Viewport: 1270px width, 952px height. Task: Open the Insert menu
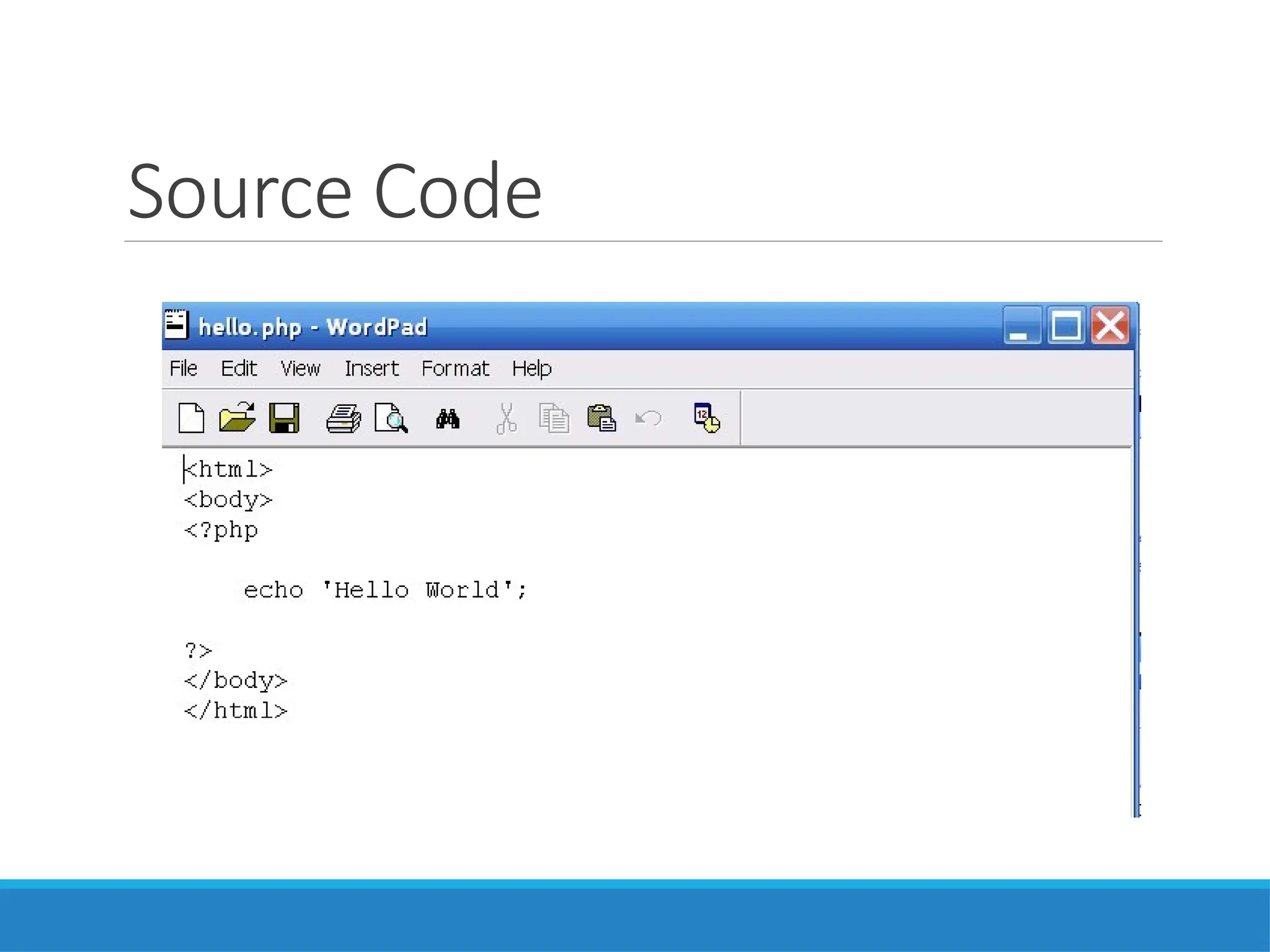click(371, 368)
